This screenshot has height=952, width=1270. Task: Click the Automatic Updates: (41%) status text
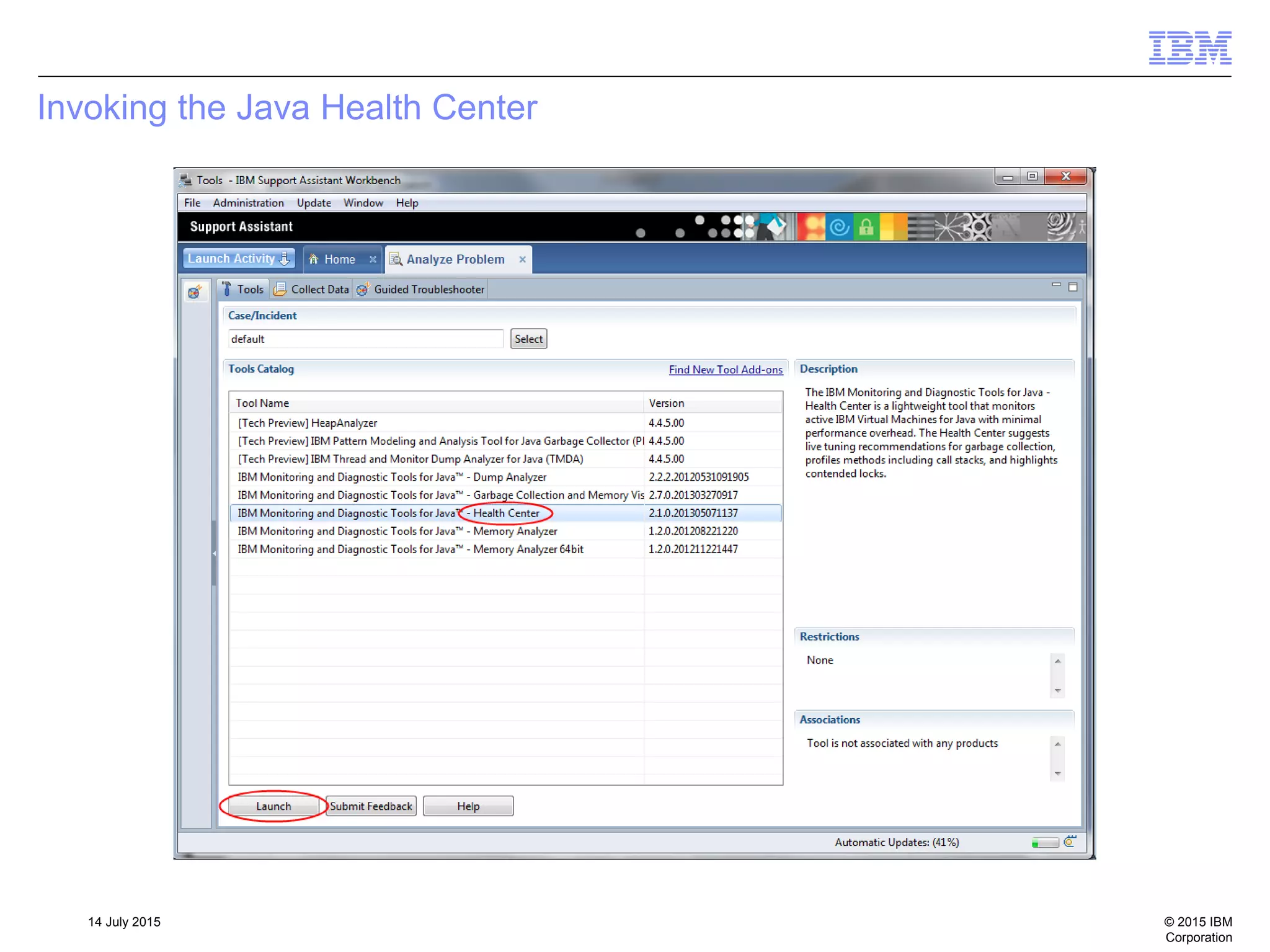pyautogui.click(x=897, y=842)
